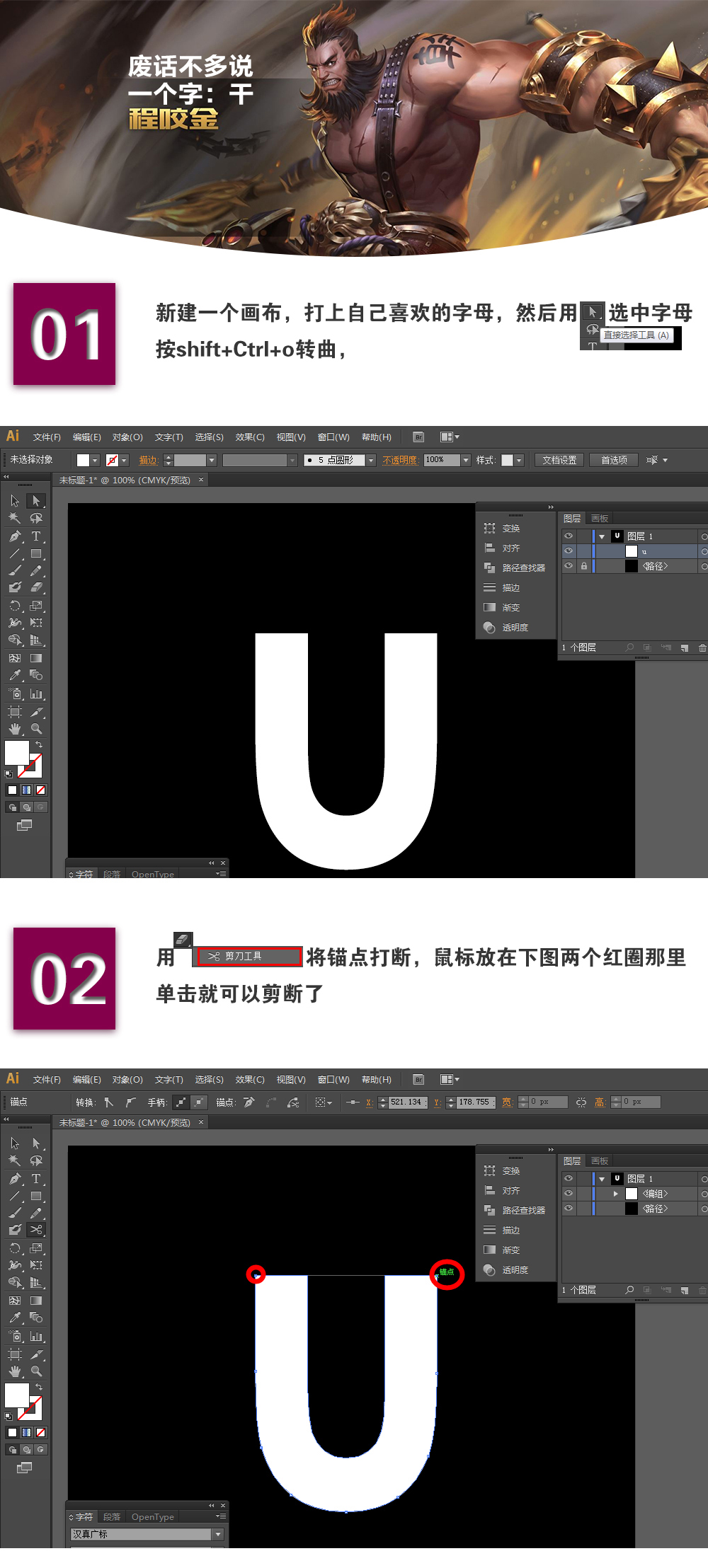708x1568 pixels.
Task: Toggle show-handles button after 手柄 in step 02
Action: [181, 1102]
